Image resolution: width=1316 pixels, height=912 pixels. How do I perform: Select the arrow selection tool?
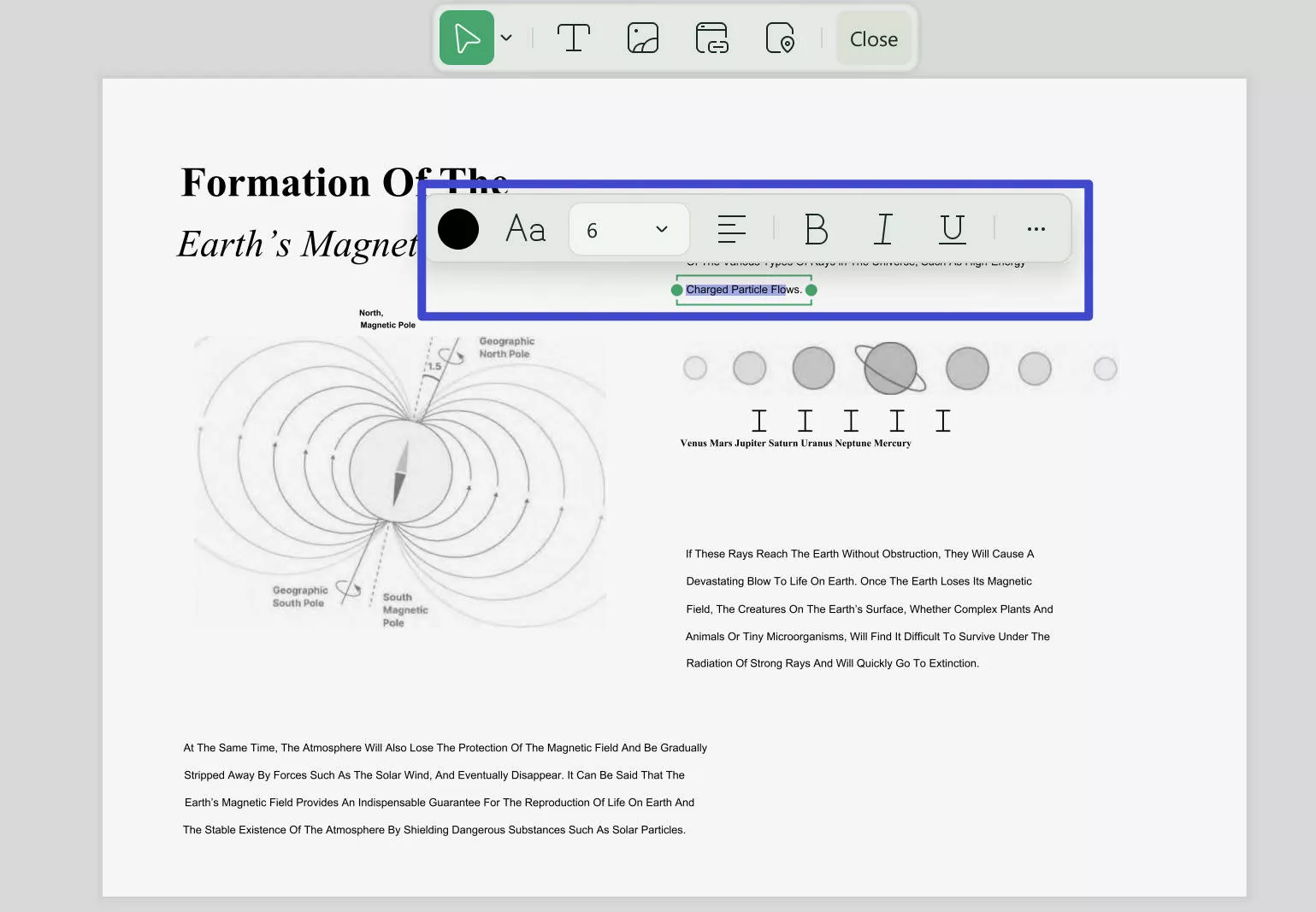[467, 38]
